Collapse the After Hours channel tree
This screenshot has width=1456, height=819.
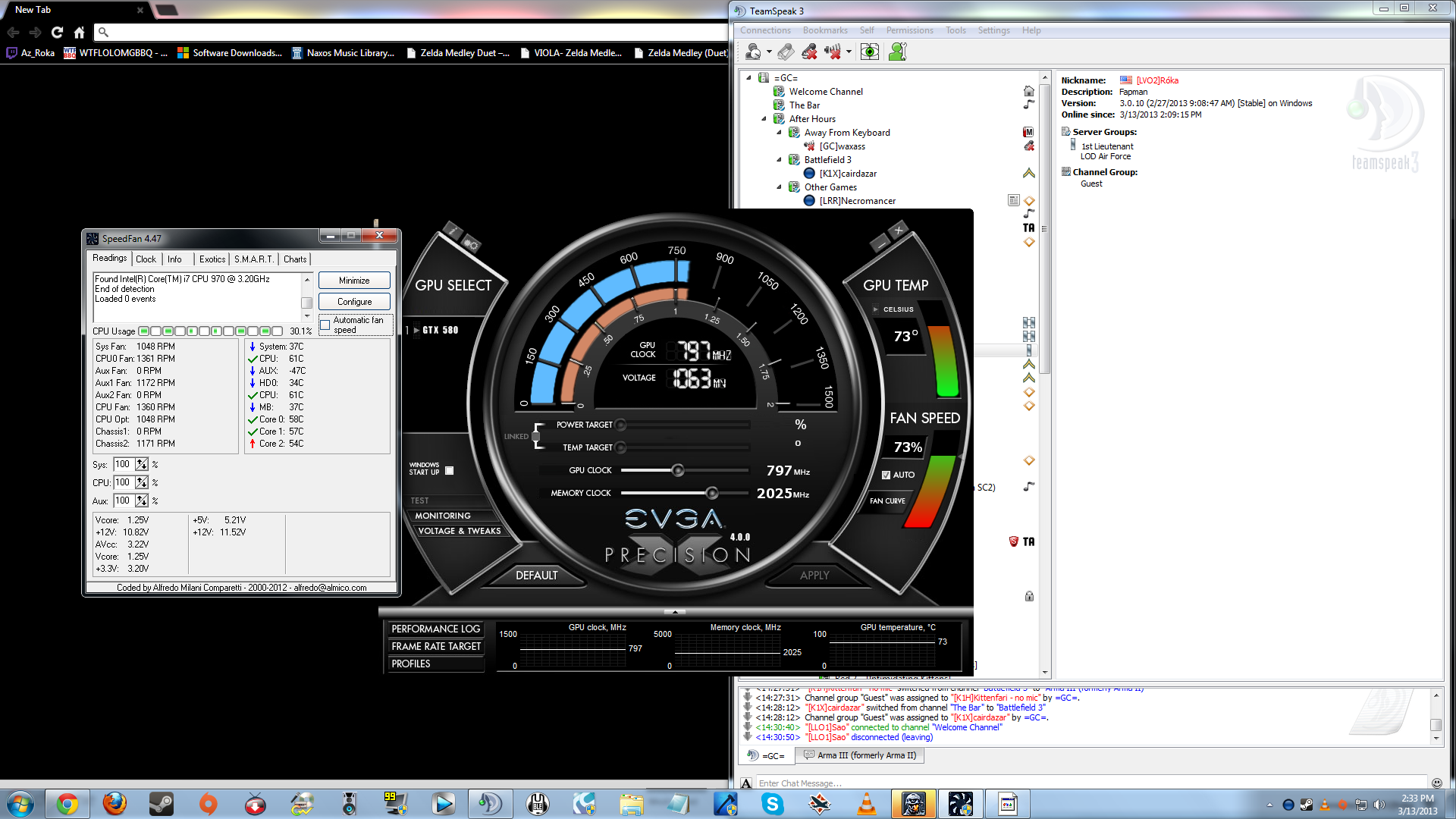(764, 119)
